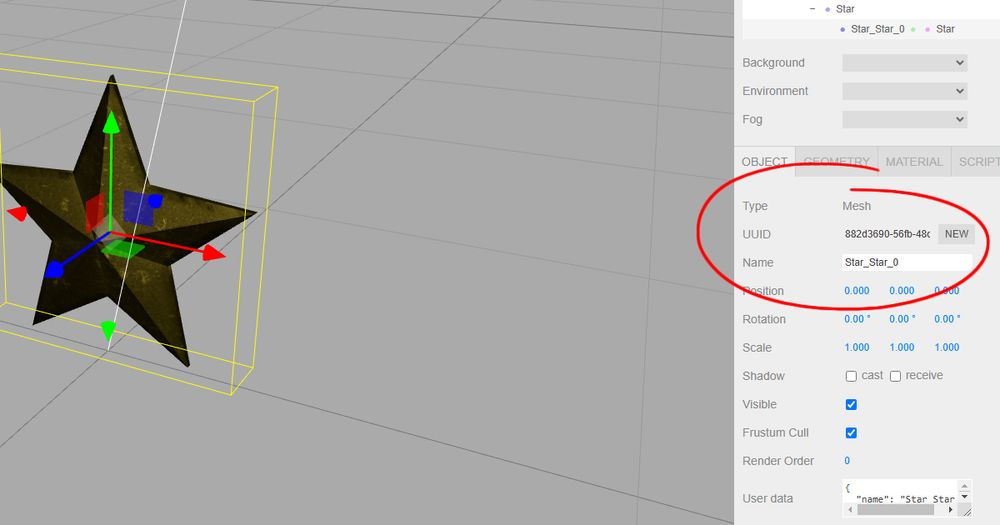Click inside the User data text area
This screenshot has width=1000, height=525.
900,492
